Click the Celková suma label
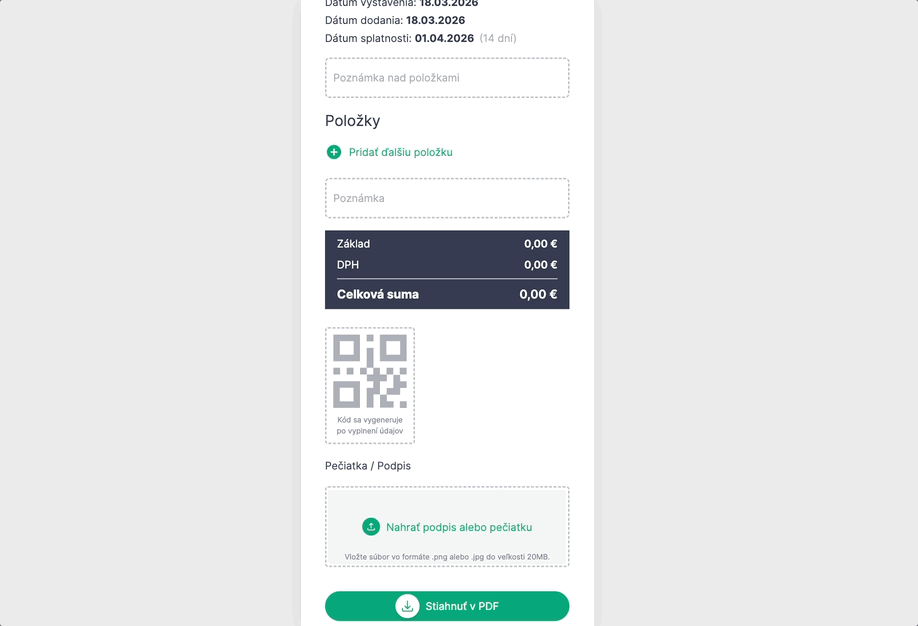The image size is (918, 626). coord(378,294)
